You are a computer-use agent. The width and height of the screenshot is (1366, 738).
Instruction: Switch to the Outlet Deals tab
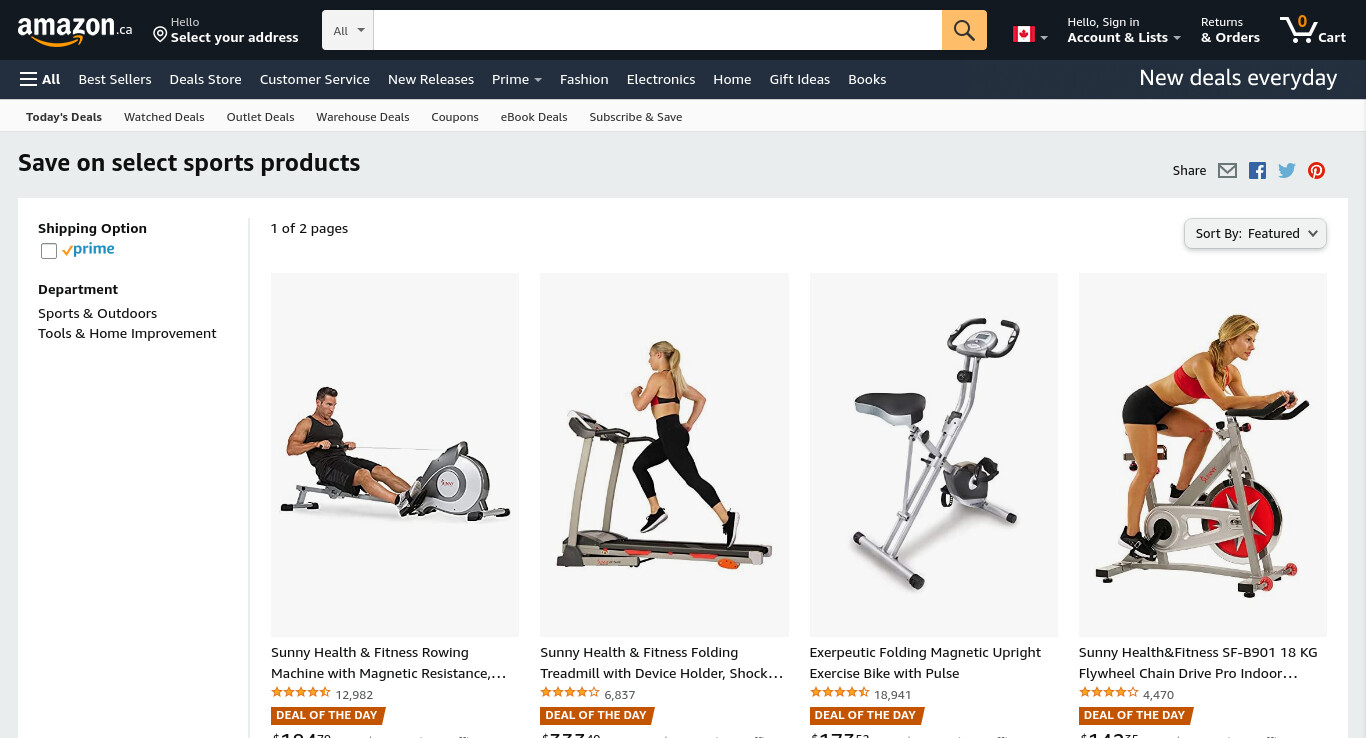click(260, 117)
